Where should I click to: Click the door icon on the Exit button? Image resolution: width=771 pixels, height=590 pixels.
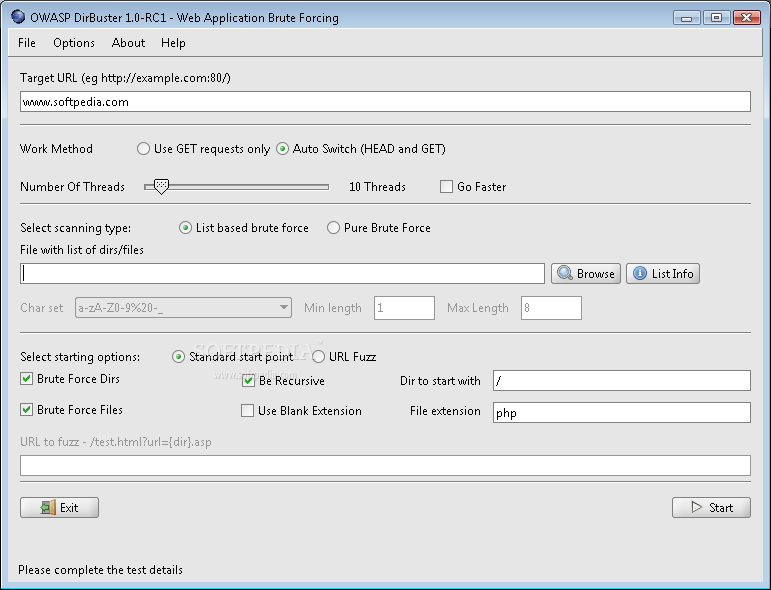(x=48, y=507)
